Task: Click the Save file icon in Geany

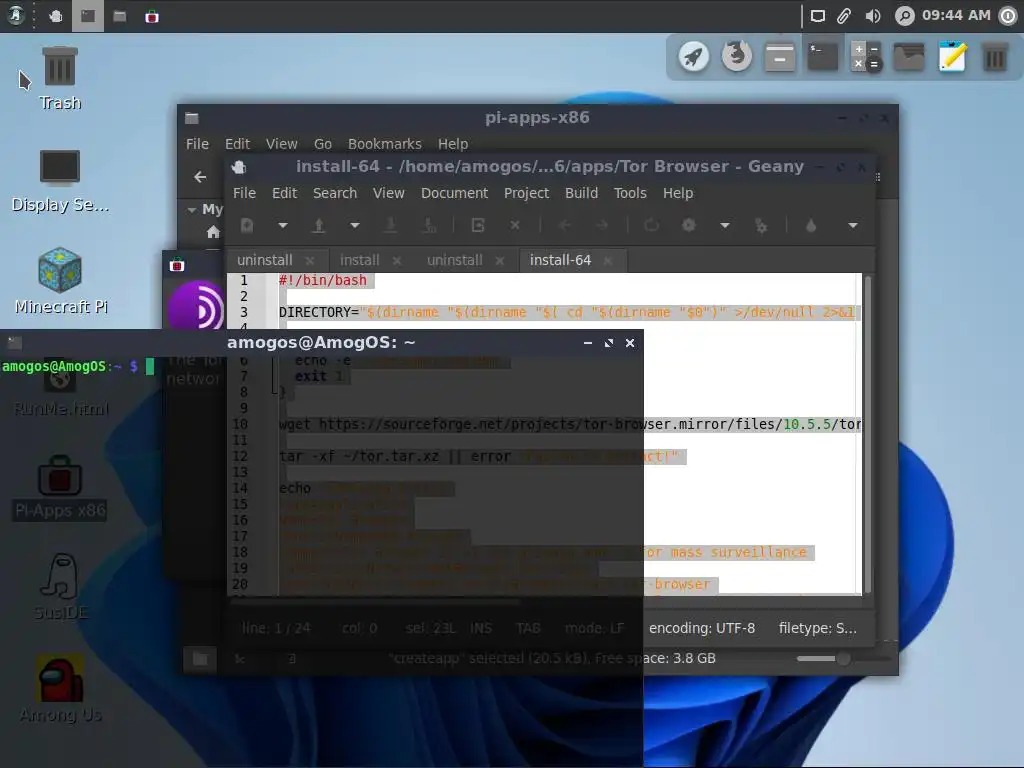Action: (391, 225)
